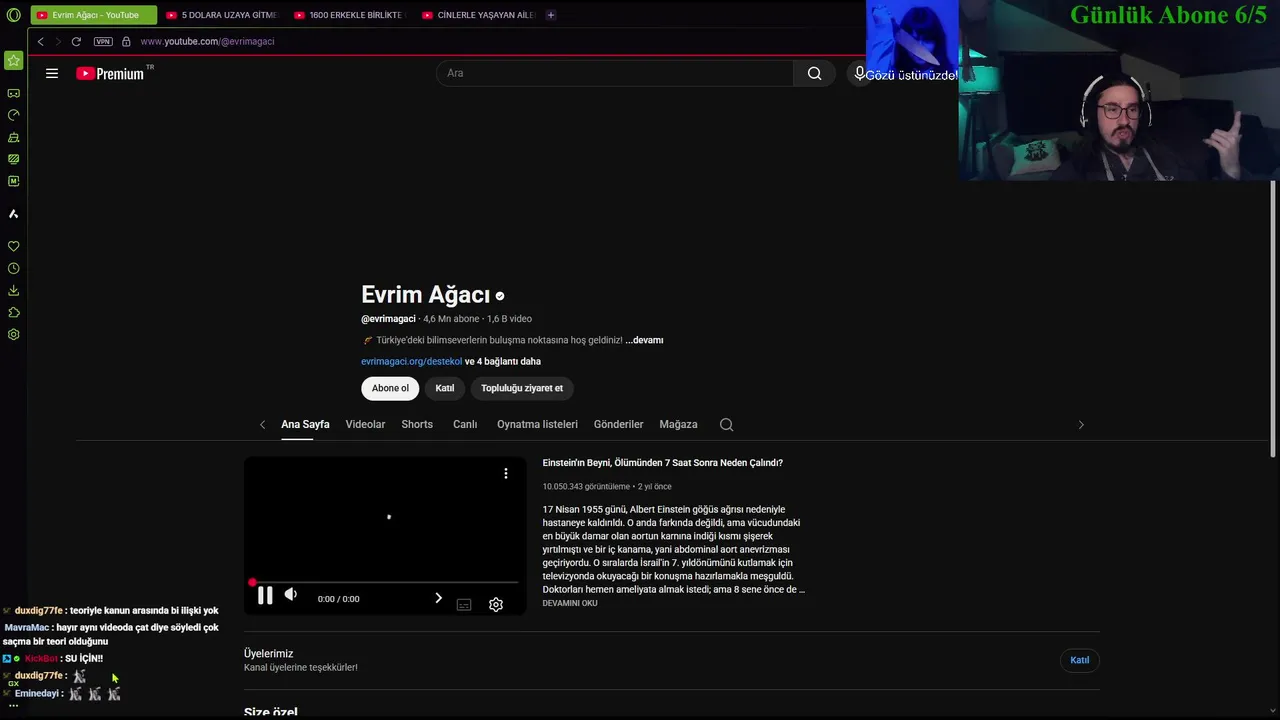The width and height of the screenshot is (1280, 720).
Task: Click the voice search microphone icon
Action: click(859, 73)
